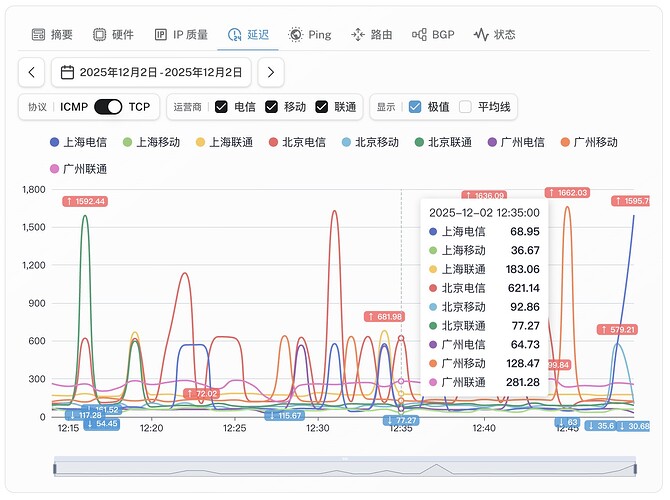Open the IP 质量 tab
Viewport: 670px width, 500px height.
click(181, 35)
